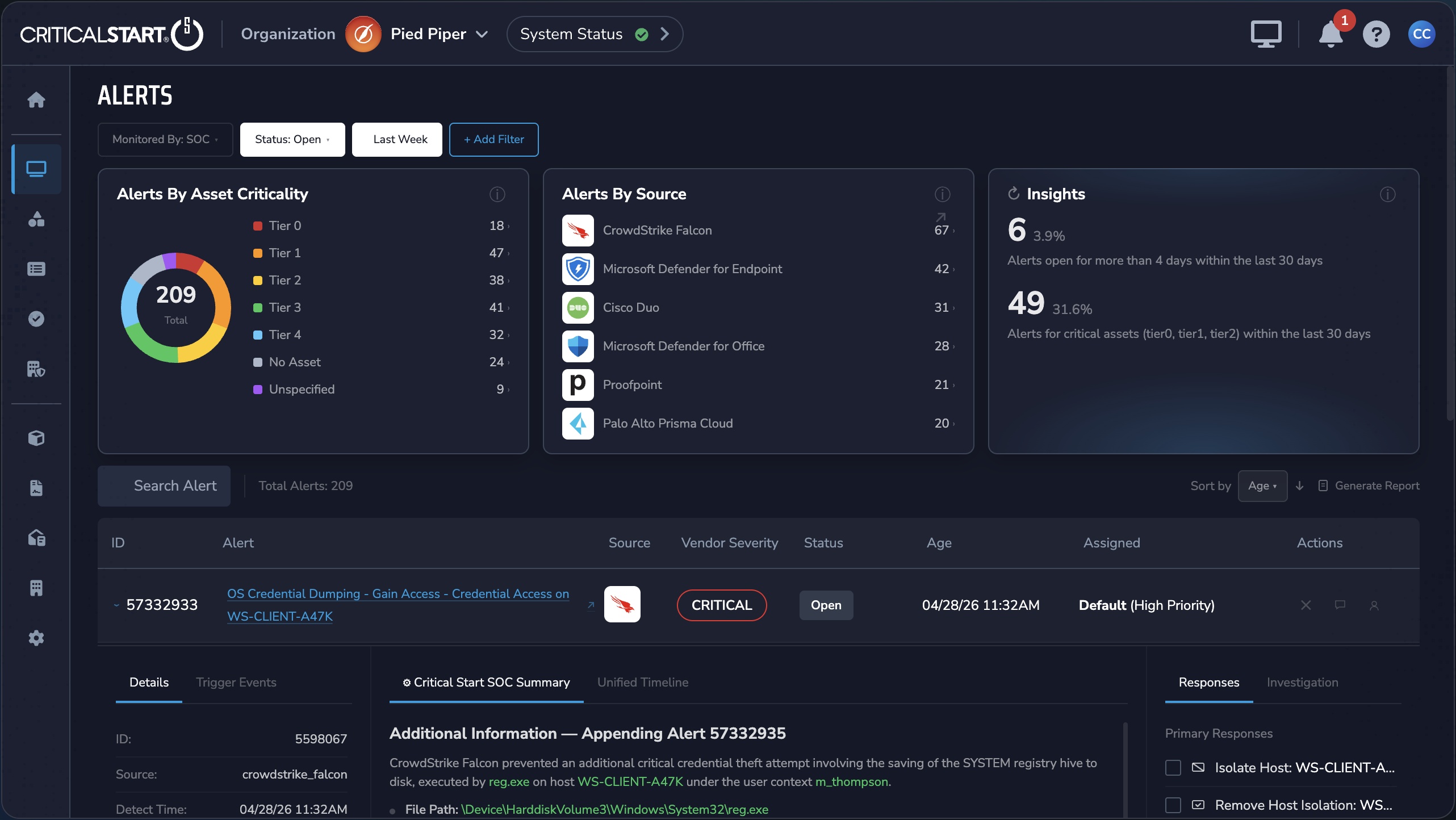Click info icon on Alerts By Source
Screen dimensions: 1456x820
click(x=942, y=194)
